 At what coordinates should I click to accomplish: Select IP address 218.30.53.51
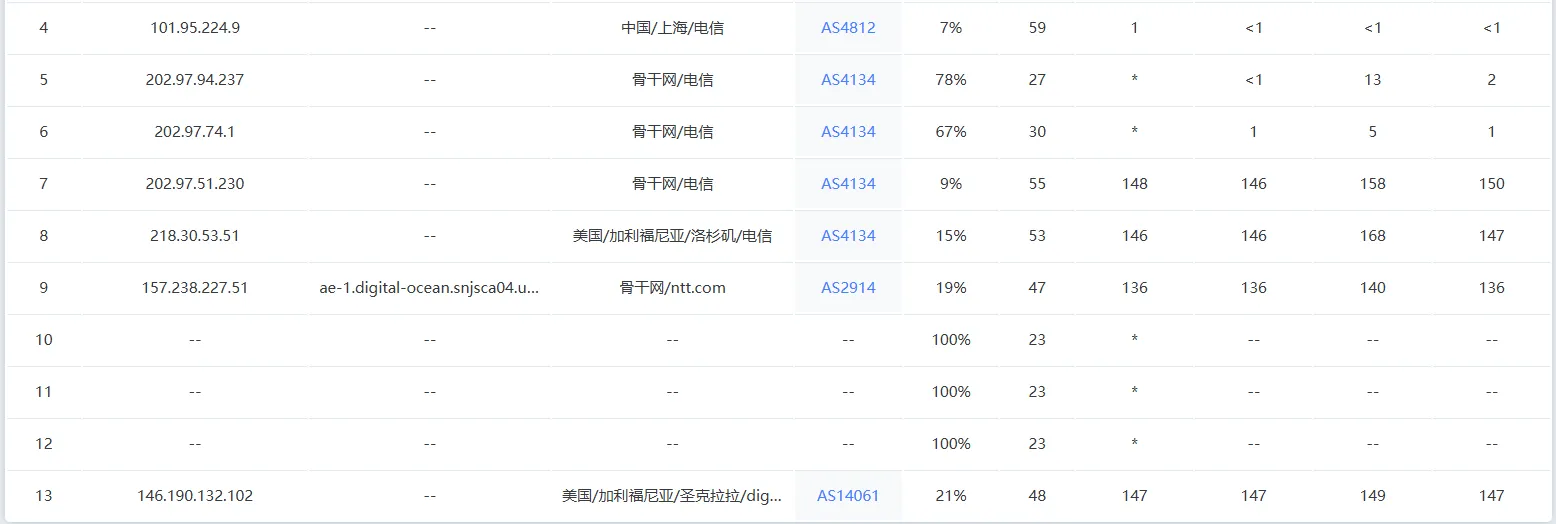(195, 236)
